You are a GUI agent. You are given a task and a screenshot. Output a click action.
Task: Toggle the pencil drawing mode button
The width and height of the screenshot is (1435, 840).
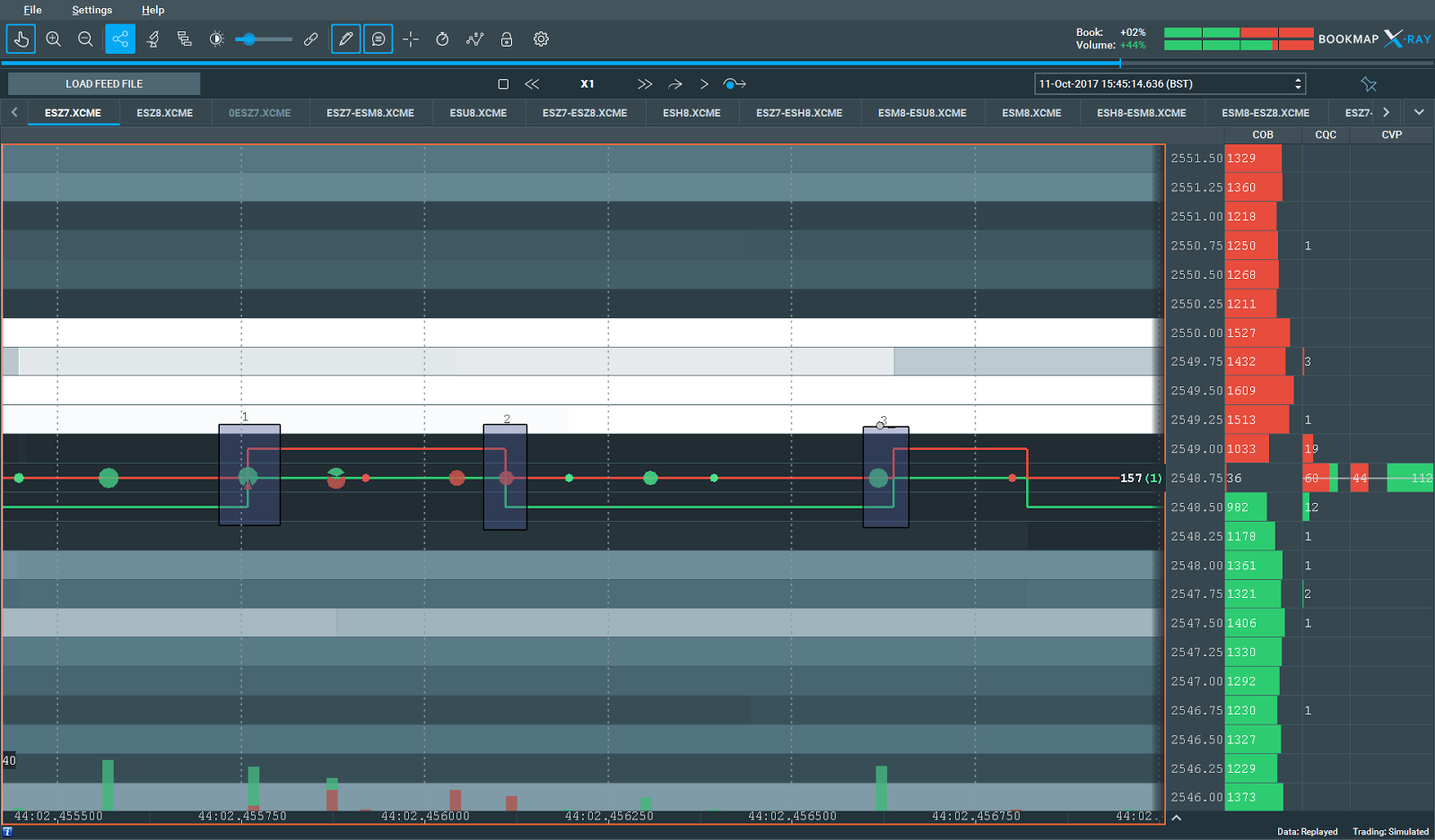click(x=345, y=39)
